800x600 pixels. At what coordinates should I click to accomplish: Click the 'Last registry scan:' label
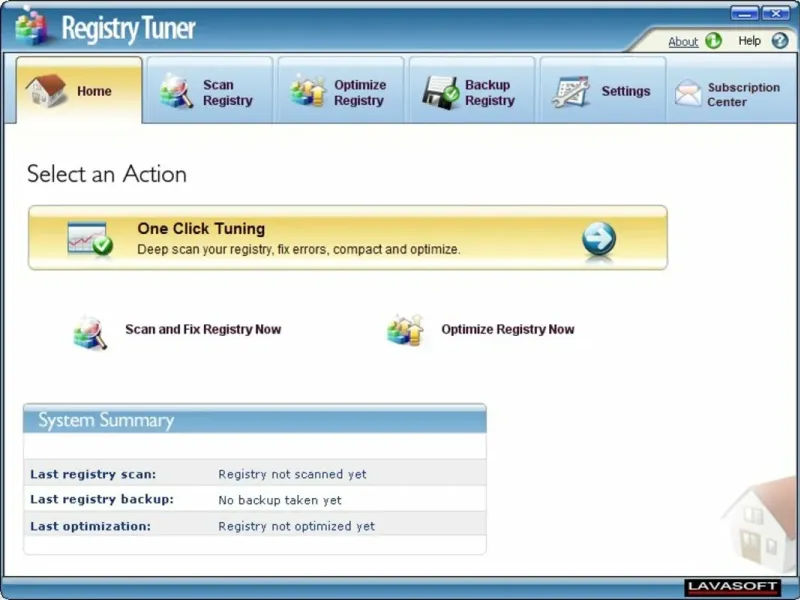tap(93, 474)
